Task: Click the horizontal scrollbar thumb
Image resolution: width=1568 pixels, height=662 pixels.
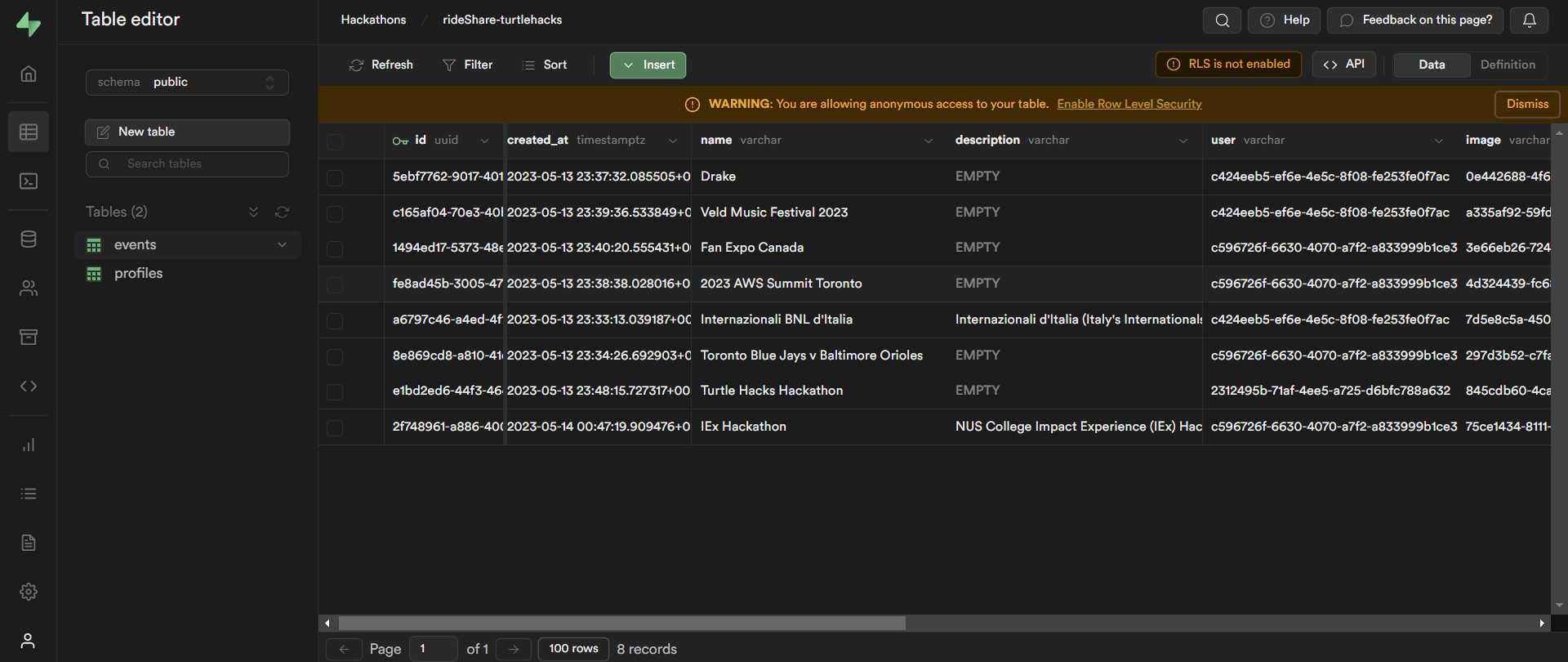Action: 622,623
